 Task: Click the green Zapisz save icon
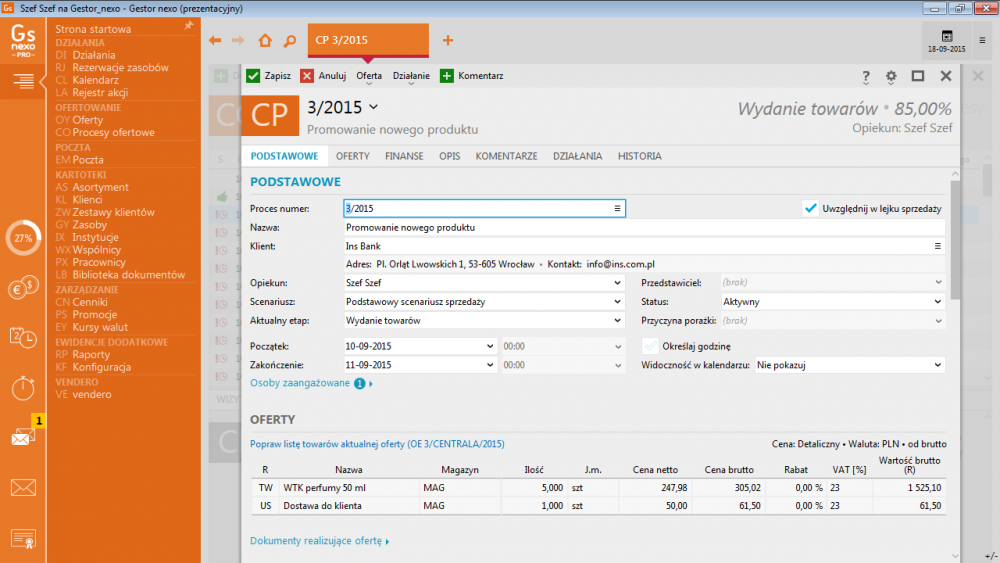tap(253, 76)
